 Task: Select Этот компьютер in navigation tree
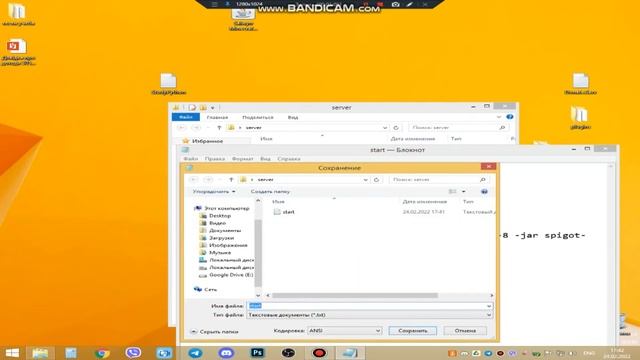[x=226, y=208]
